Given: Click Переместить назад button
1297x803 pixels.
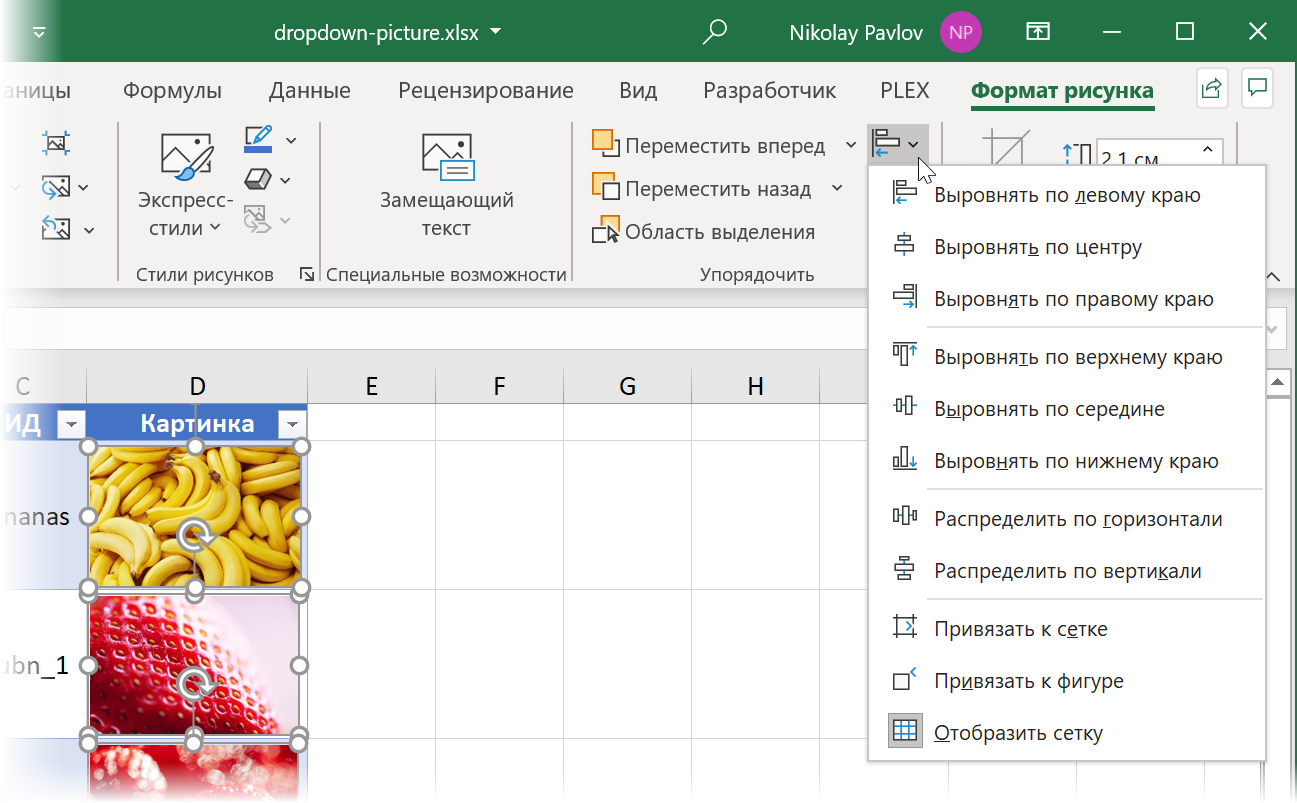Looking at the screenshot, I should (x=702, y=189).
